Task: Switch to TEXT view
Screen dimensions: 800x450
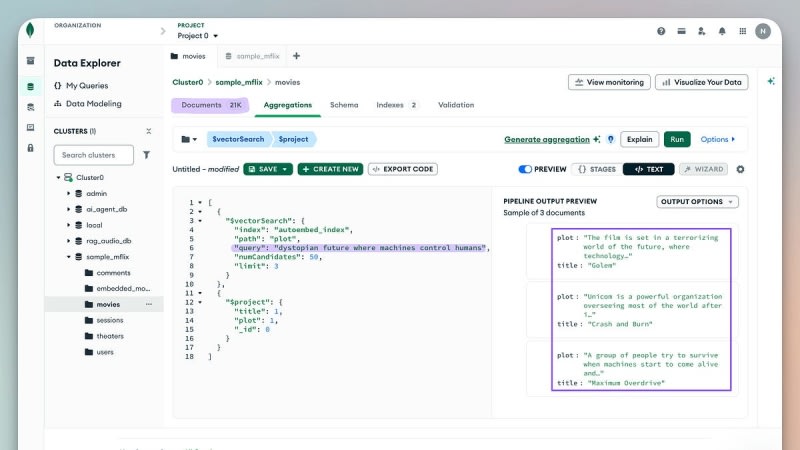Action: 648,169
